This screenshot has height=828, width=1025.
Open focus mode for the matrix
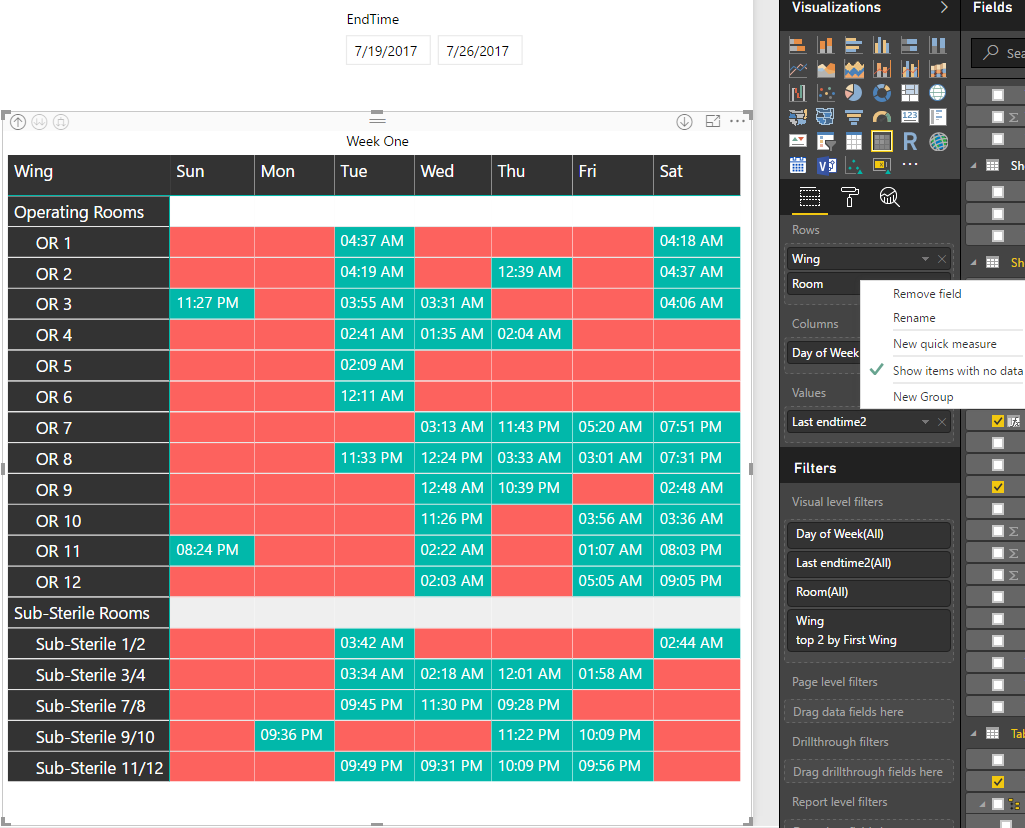pos(713,121)
